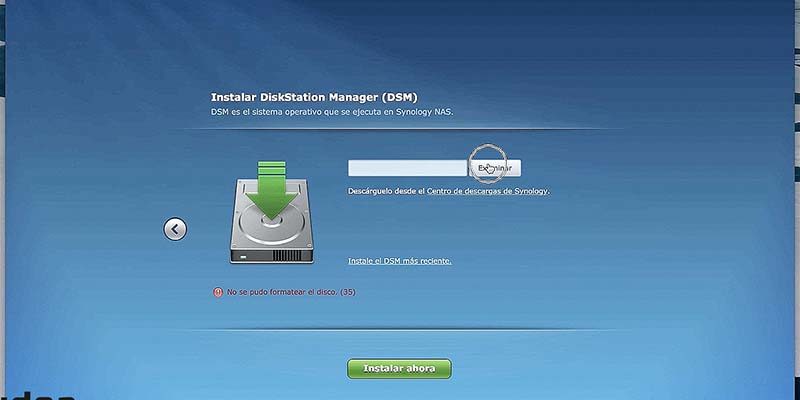Click the Examinar browse button
Image resolution: width=800 pixels, height=400 pixels.
pyautogui.click(x=495, y=168)
